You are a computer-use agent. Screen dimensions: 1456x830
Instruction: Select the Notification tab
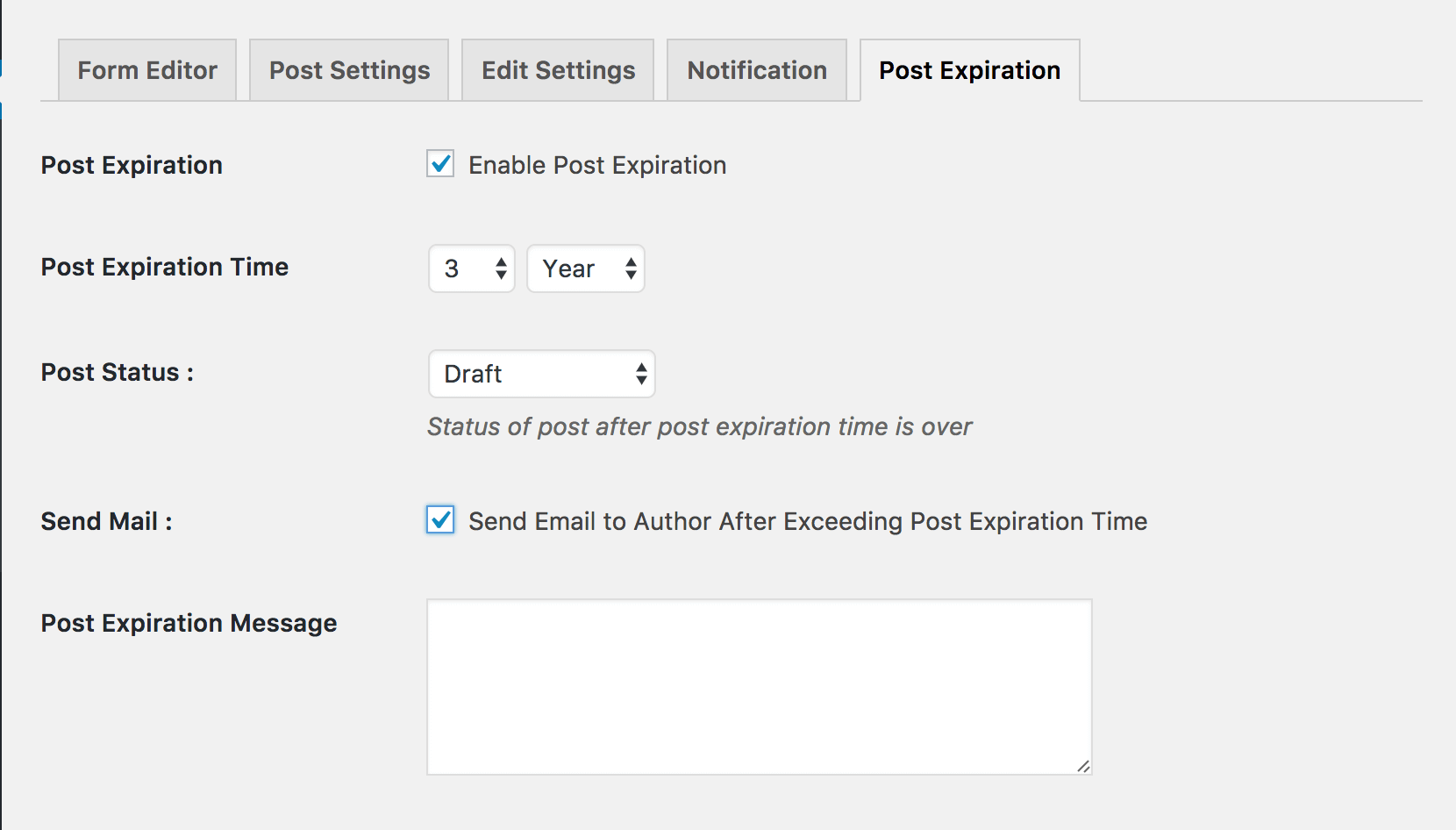click(757, 70)
